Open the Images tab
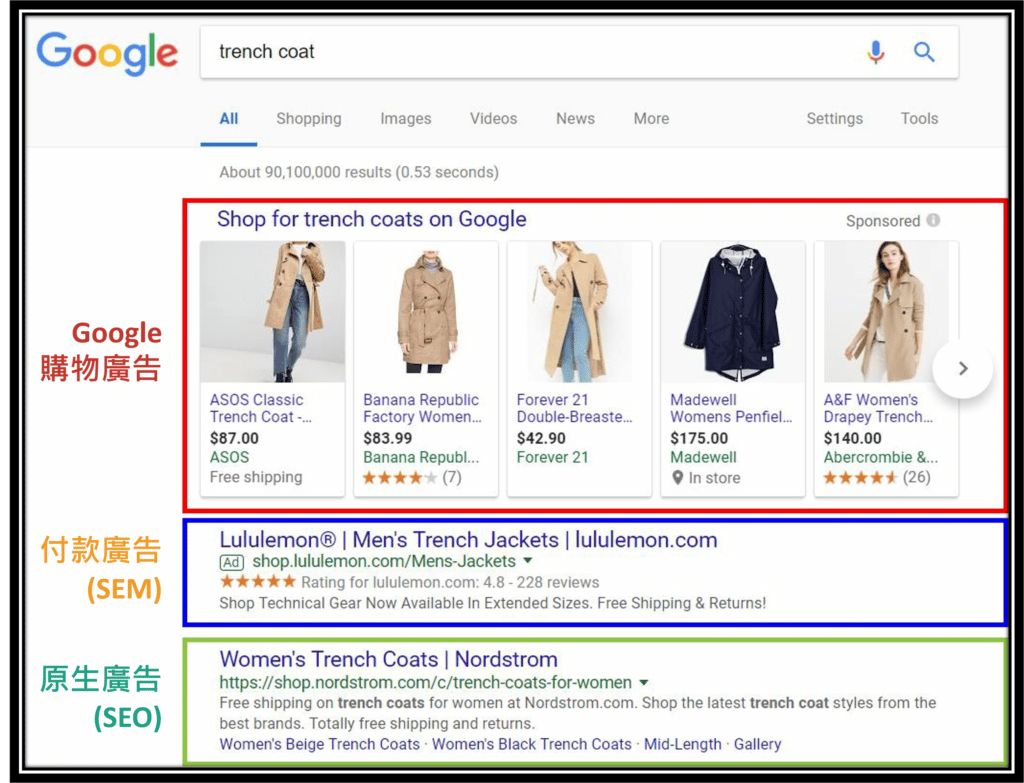Image resolution: width=1024 pixels, height=783 pixels. coord(406,119)
